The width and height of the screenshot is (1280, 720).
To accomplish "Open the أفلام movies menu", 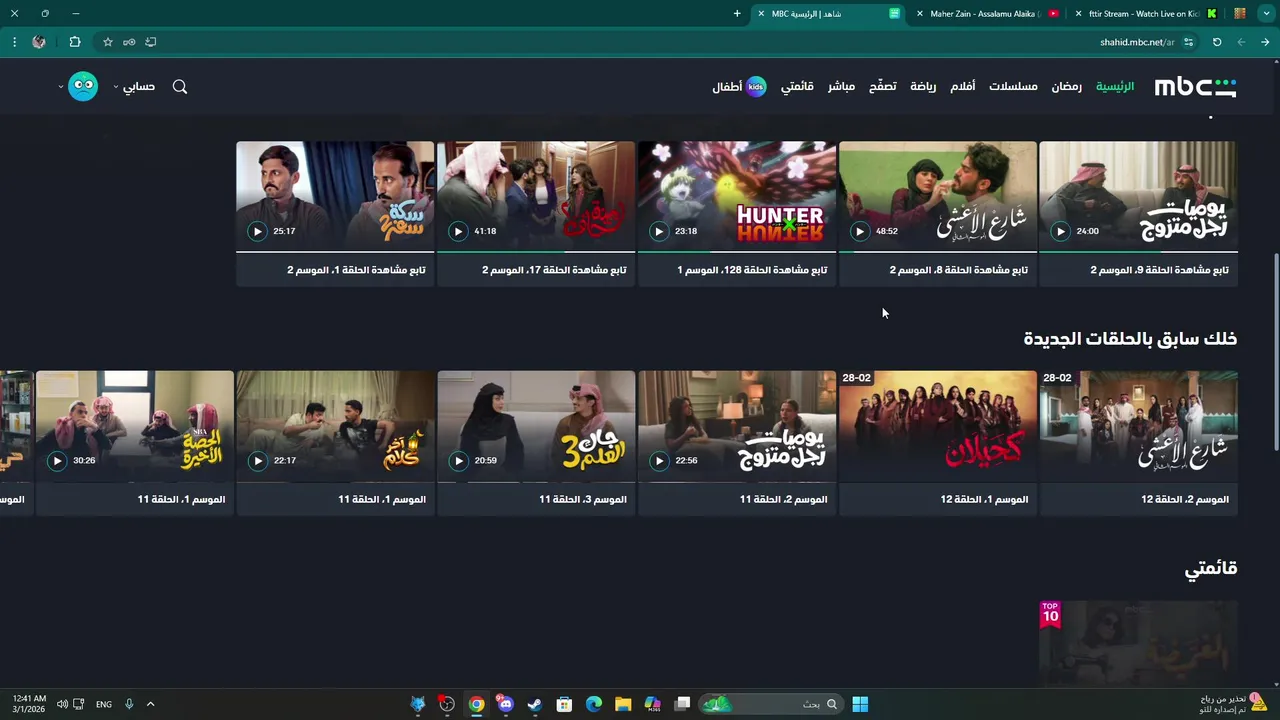I will pos(962,87).
